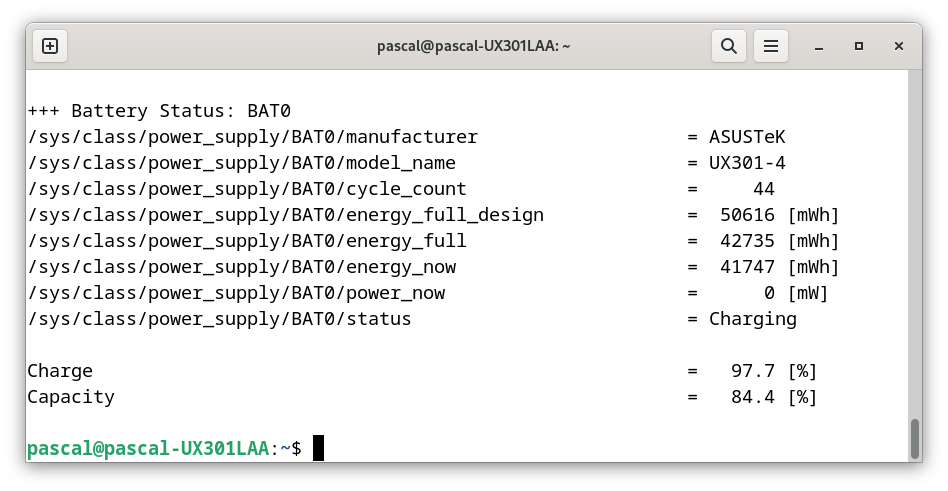This screenshot has width=948, height=491.
Task: Click the ASUSTeK manufacturer value
Action: coord(747,137)
